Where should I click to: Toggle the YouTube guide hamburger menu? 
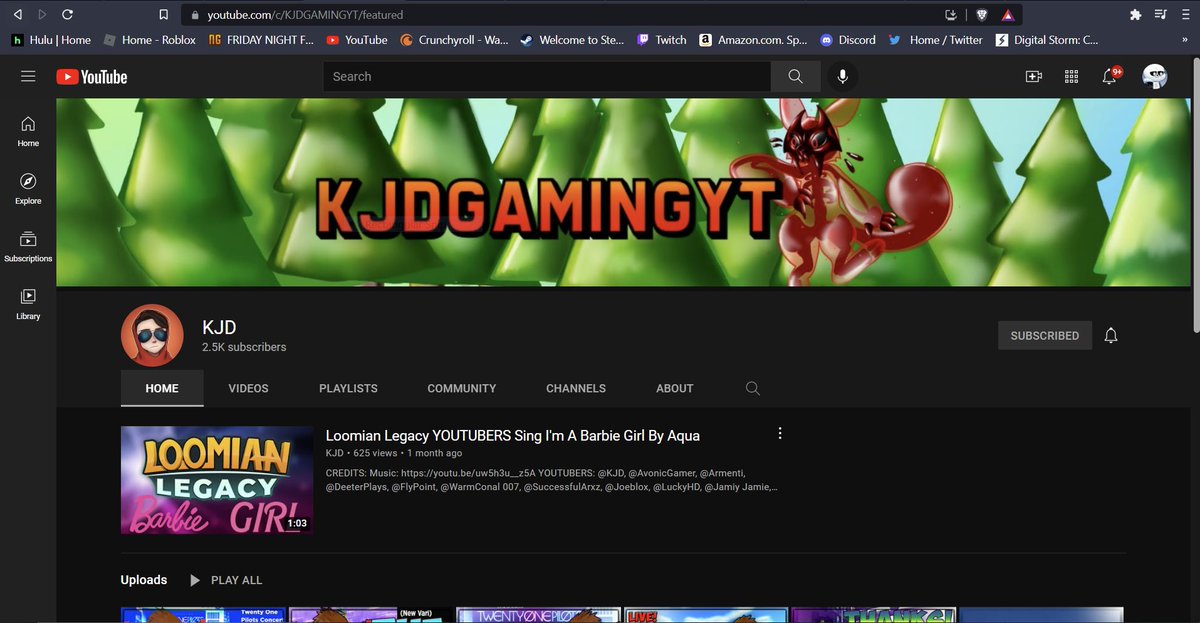(x=28, y=77)
